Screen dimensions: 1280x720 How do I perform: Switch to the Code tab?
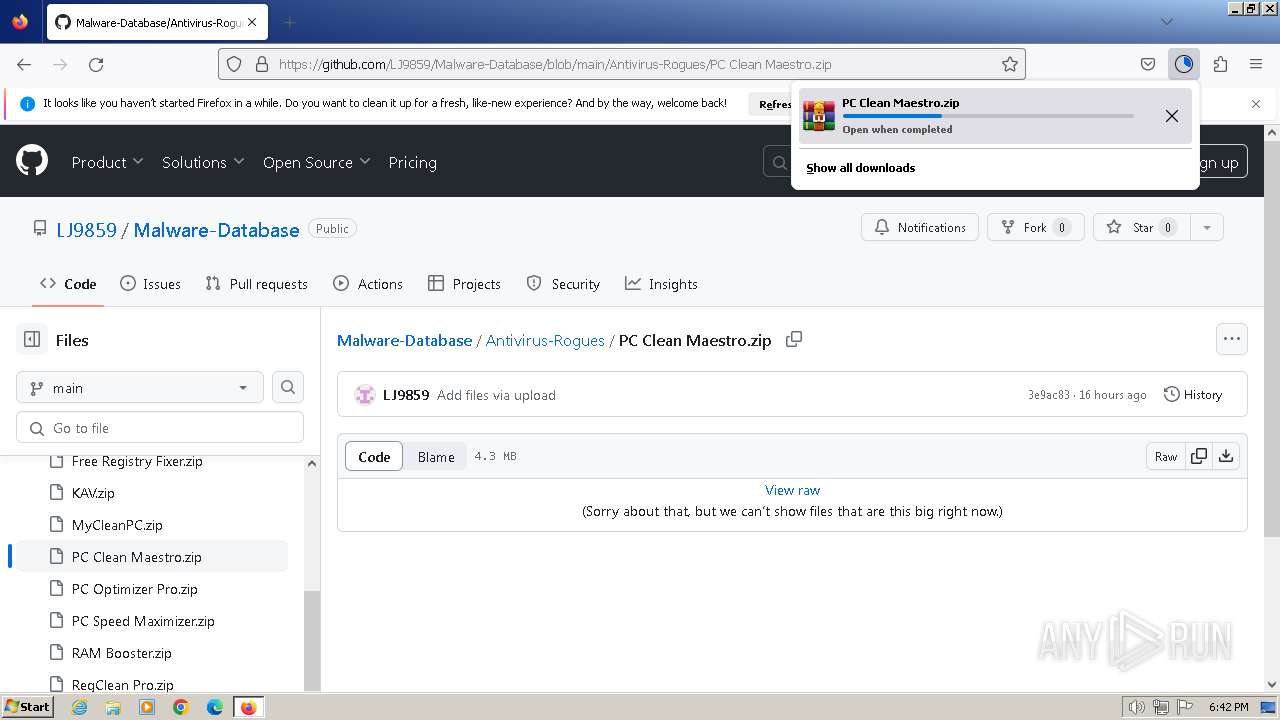pos(68,284)
